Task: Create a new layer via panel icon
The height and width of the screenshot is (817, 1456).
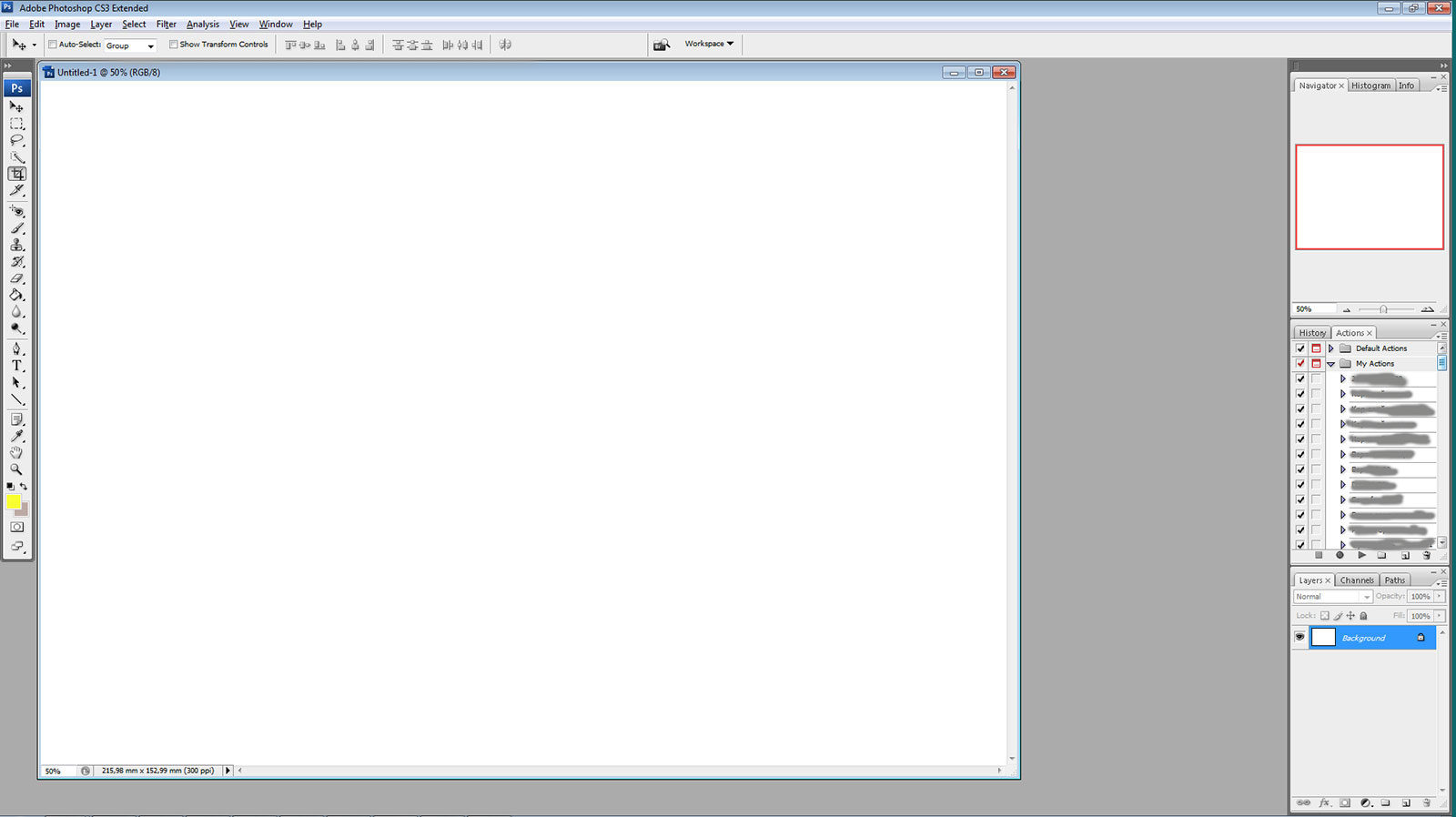Action: pos(1406,803)
